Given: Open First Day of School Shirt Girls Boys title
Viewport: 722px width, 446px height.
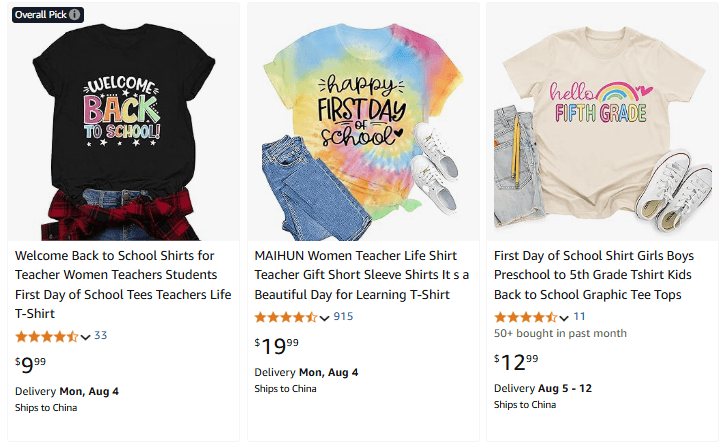Looking at the screenshot, I should click(x=594, y=275).
